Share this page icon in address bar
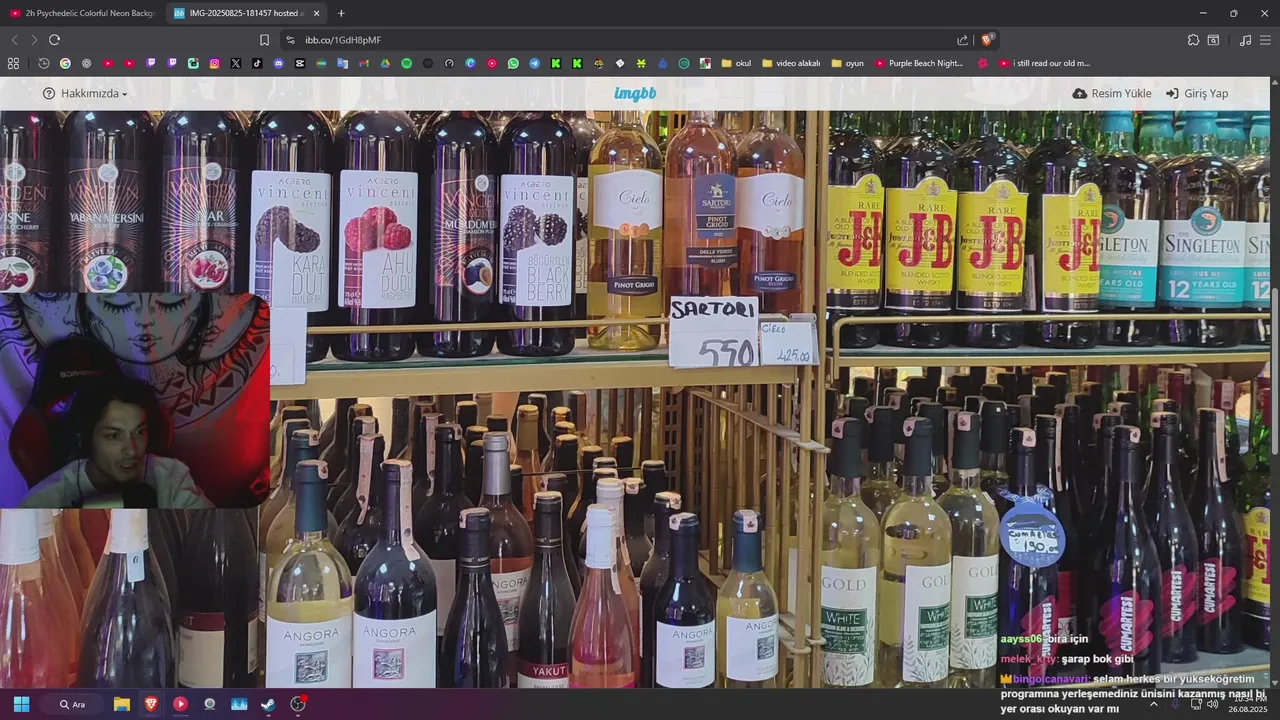 pos(962,40)
